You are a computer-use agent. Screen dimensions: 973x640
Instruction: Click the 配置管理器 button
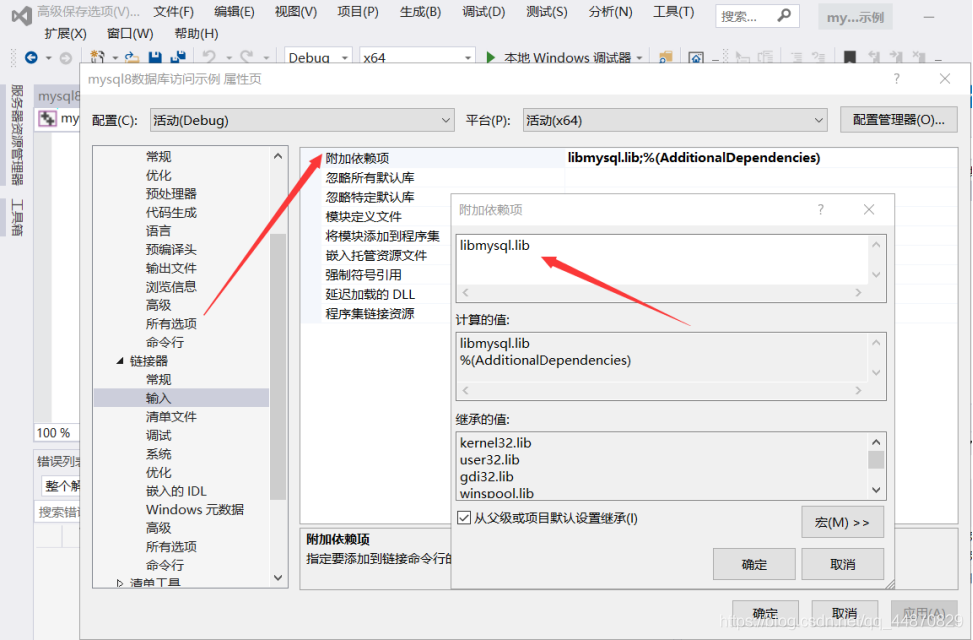[x=898, y=120]
